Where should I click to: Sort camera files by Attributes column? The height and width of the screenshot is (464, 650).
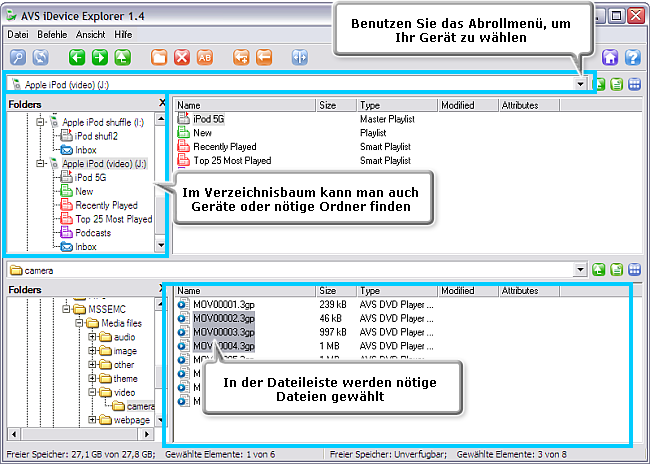[529, 291]
